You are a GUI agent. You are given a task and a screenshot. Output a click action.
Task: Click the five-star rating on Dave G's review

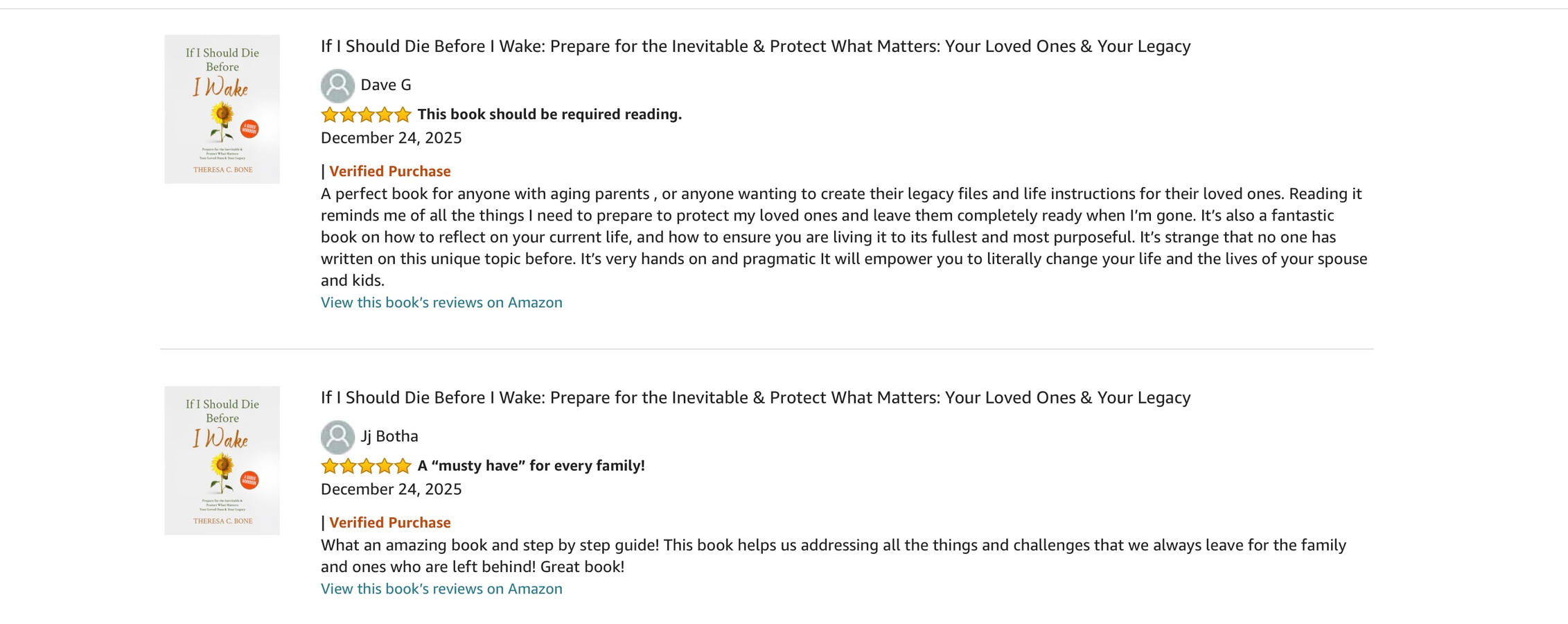tap(366, 114)
